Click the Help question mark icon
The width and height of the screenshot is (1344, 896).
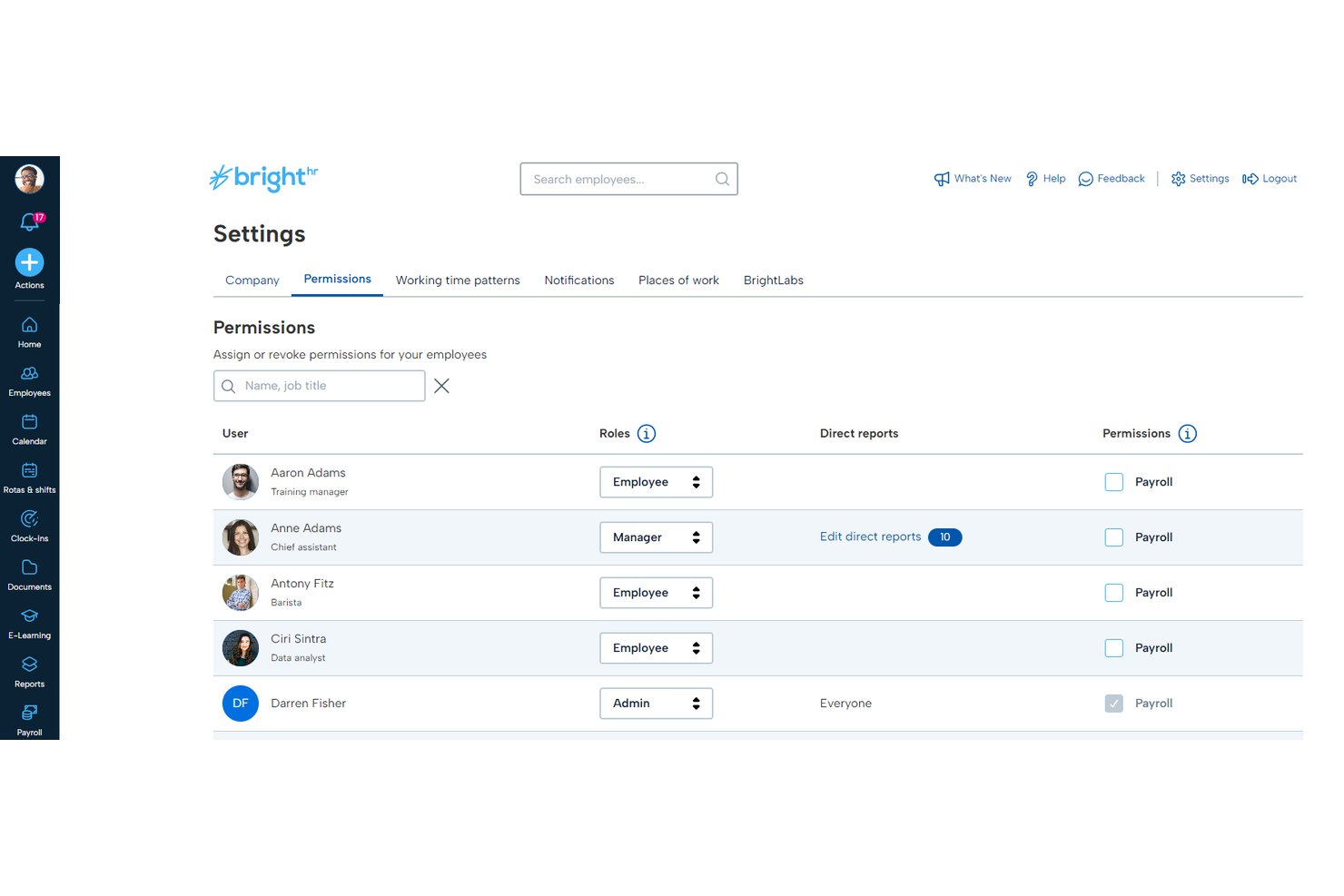pos(1032,179)
